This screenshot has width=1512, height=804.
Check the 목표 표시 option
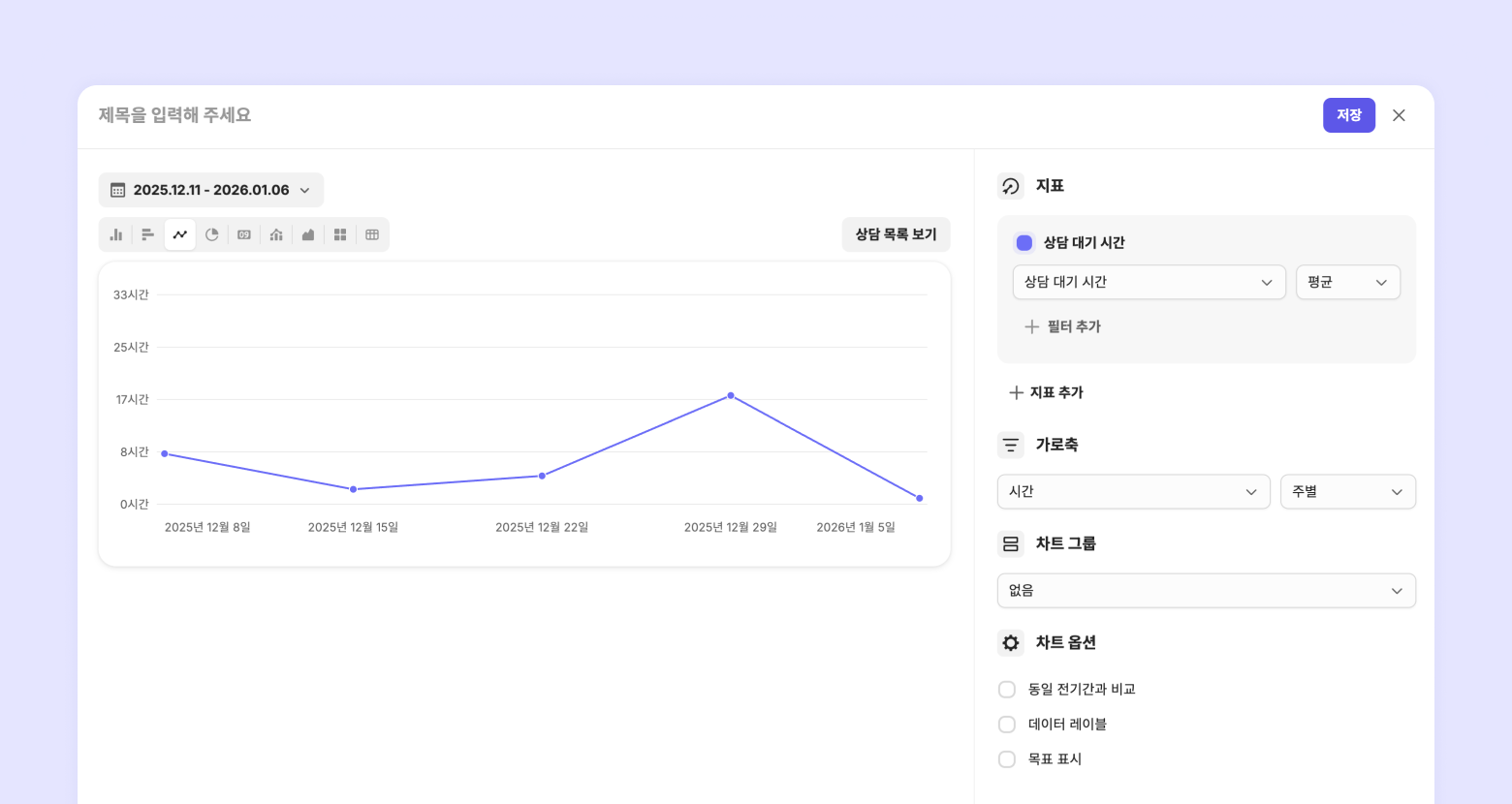click(1007, 759)
